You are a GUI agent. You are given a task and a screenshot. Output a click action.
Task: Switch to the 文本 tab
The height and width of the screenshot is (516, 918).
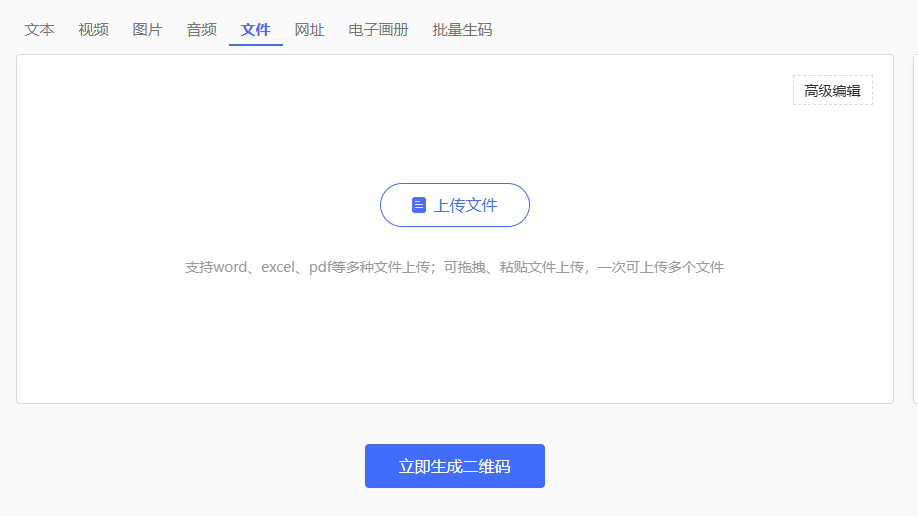pos(40,30)
